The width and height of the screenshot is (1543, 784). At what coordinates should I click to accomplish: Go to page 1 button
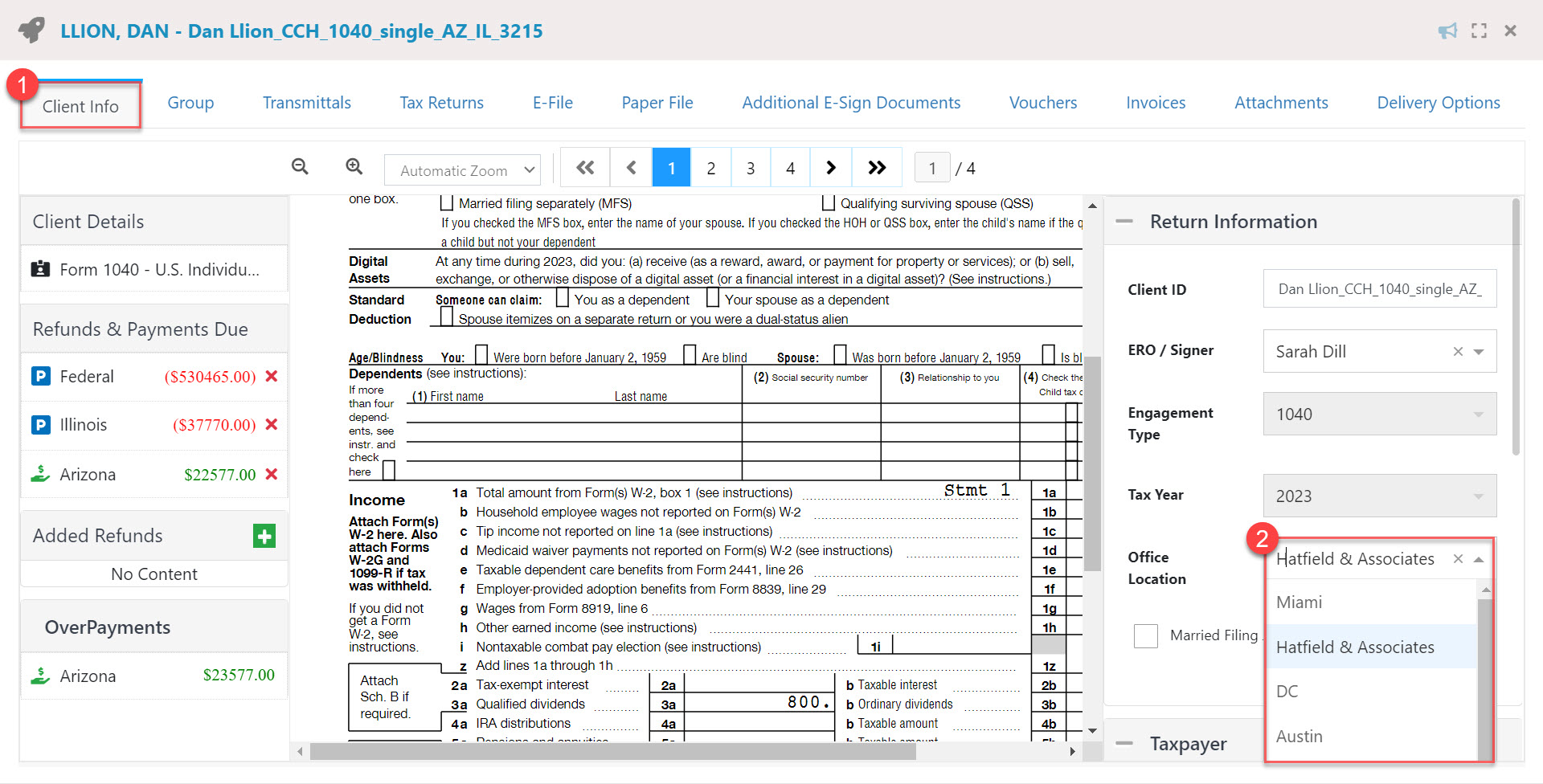tap(671, 168)
